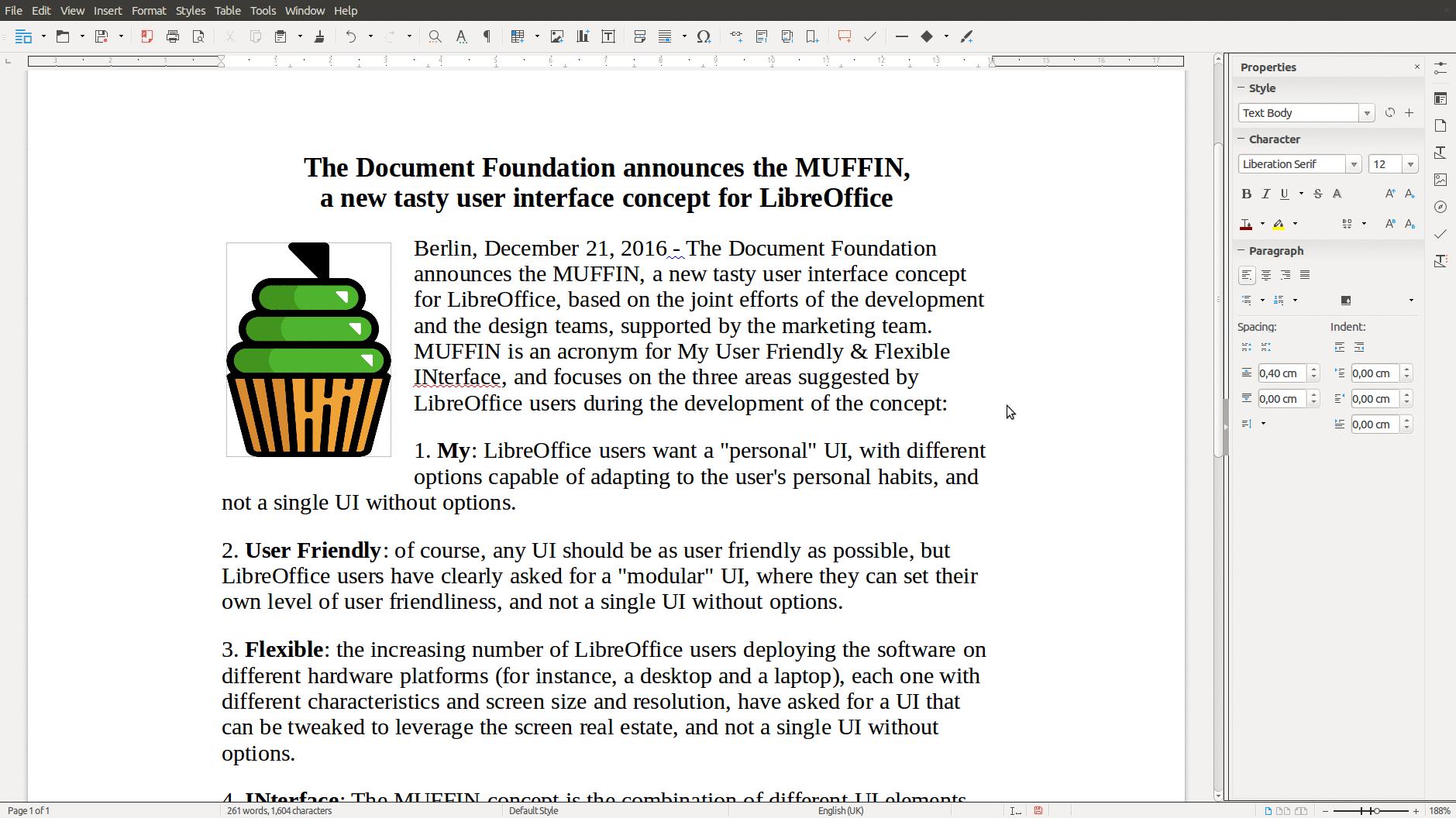Click the Undo arrow icon
This screenshot has width=1456, height=818.
coord(351,36)
